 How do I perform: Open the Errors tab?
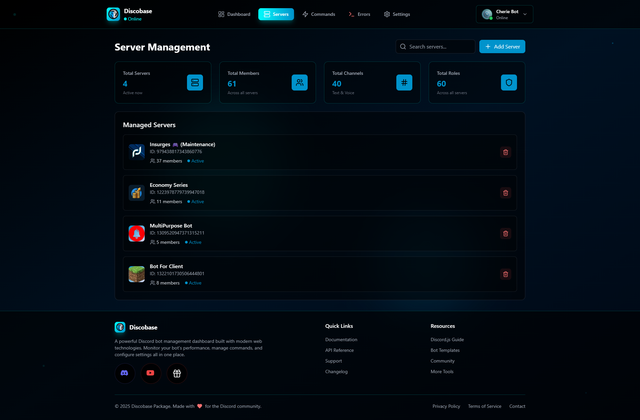(x=359, y=14)
